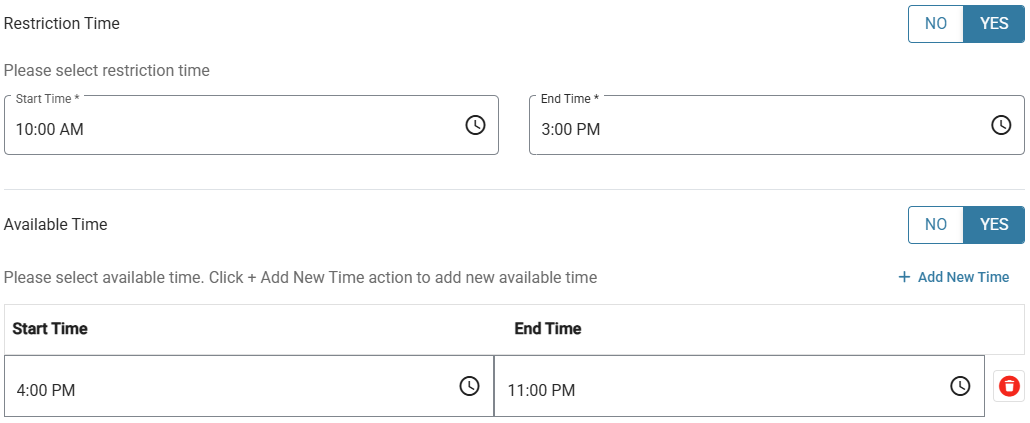This screenshot has width=1030, height=423.
Task: Switch Available Time toggle to NO
Action: (935, 225)
